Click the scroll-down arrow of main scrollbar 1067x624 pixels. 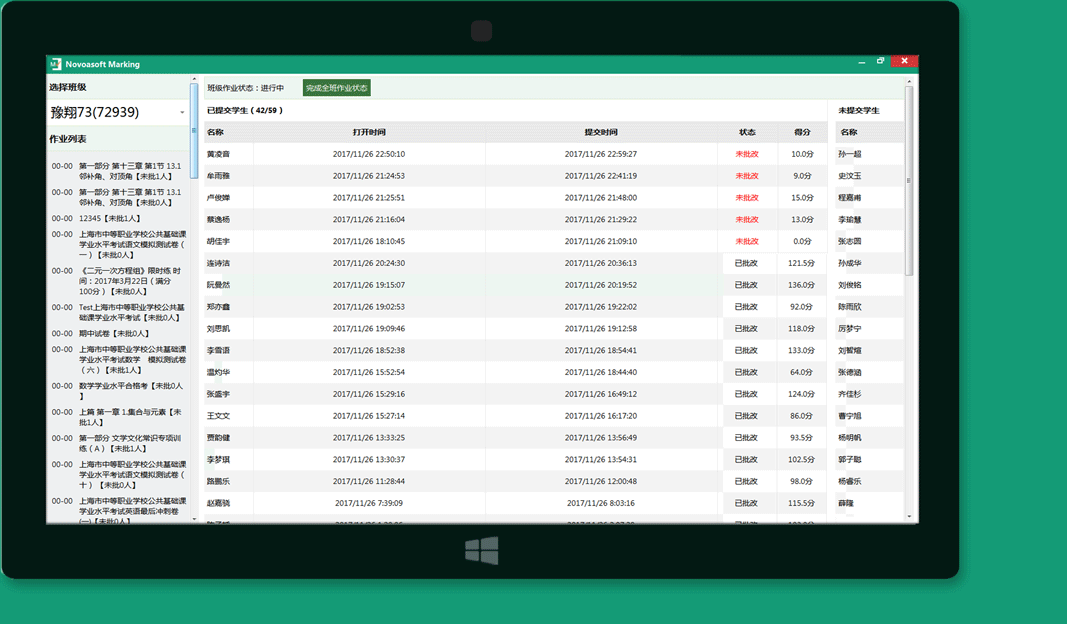[909, 516]
